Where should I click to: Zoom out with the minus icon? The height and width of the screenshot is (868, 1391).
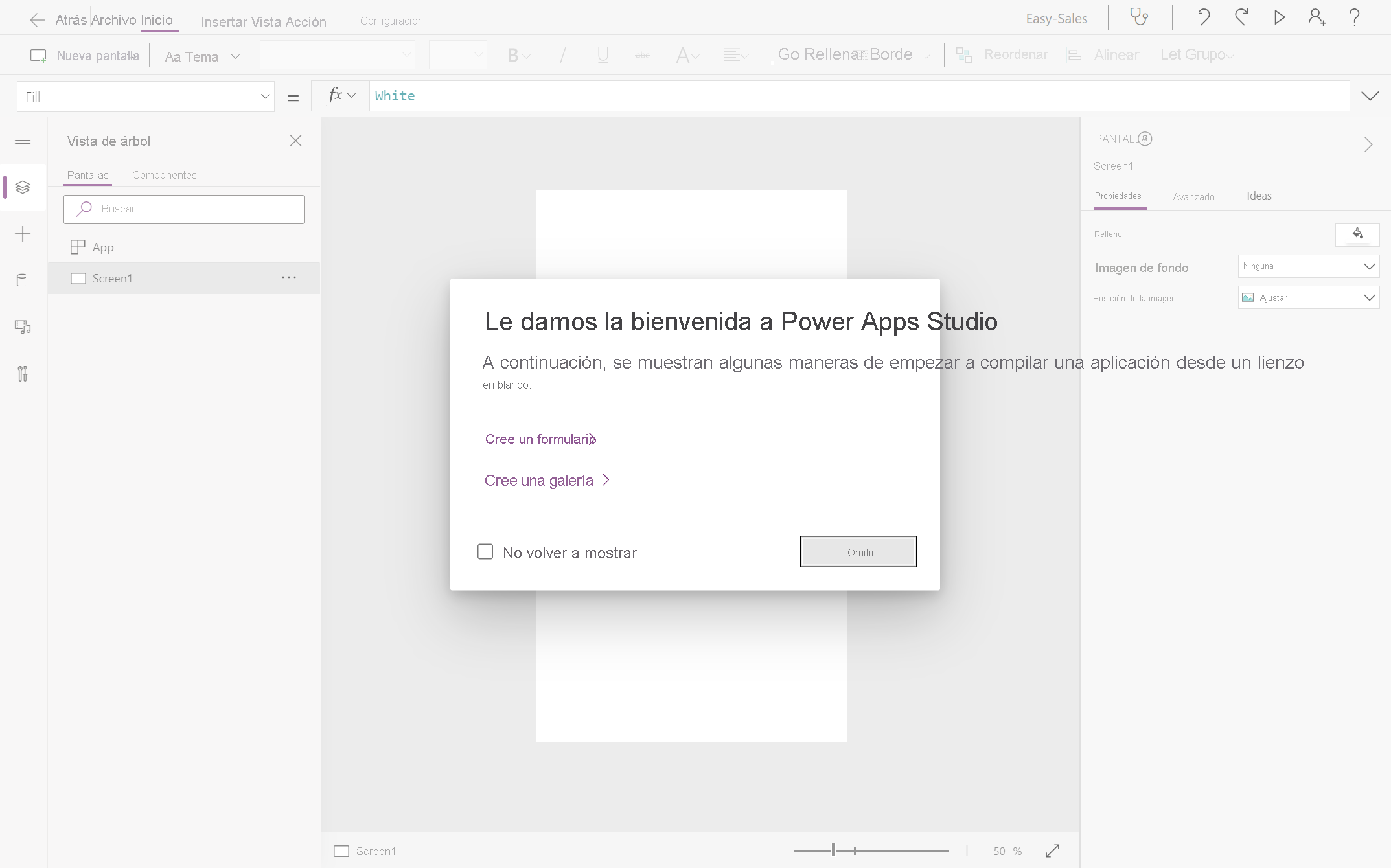pyautogui.click(x=772, y=851)
